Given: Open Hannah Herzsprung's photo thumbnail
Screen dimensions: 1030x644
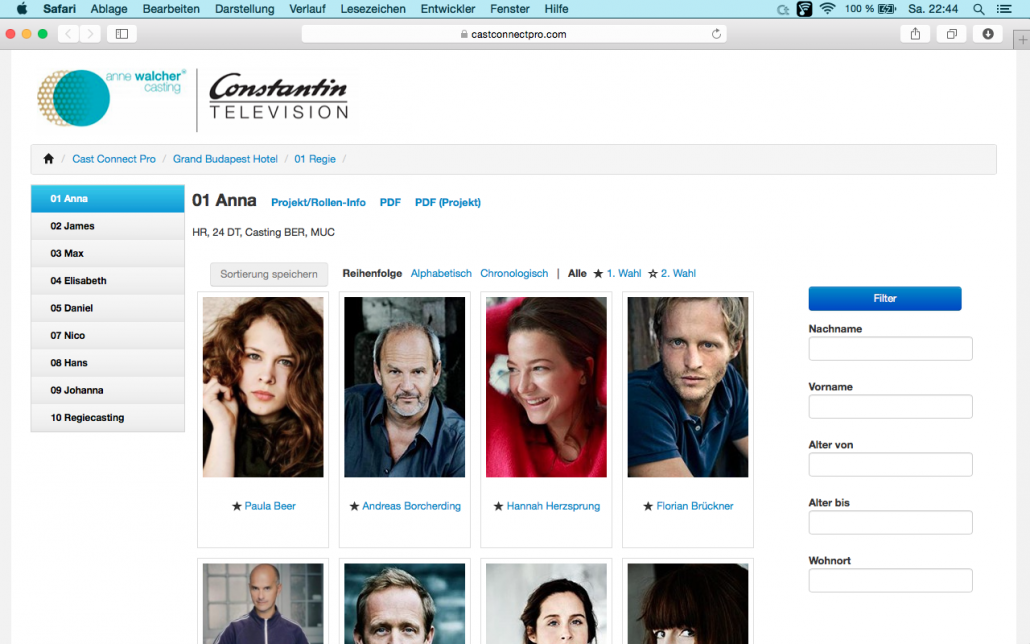Looking at the screenshot, I should coord(546,387).
